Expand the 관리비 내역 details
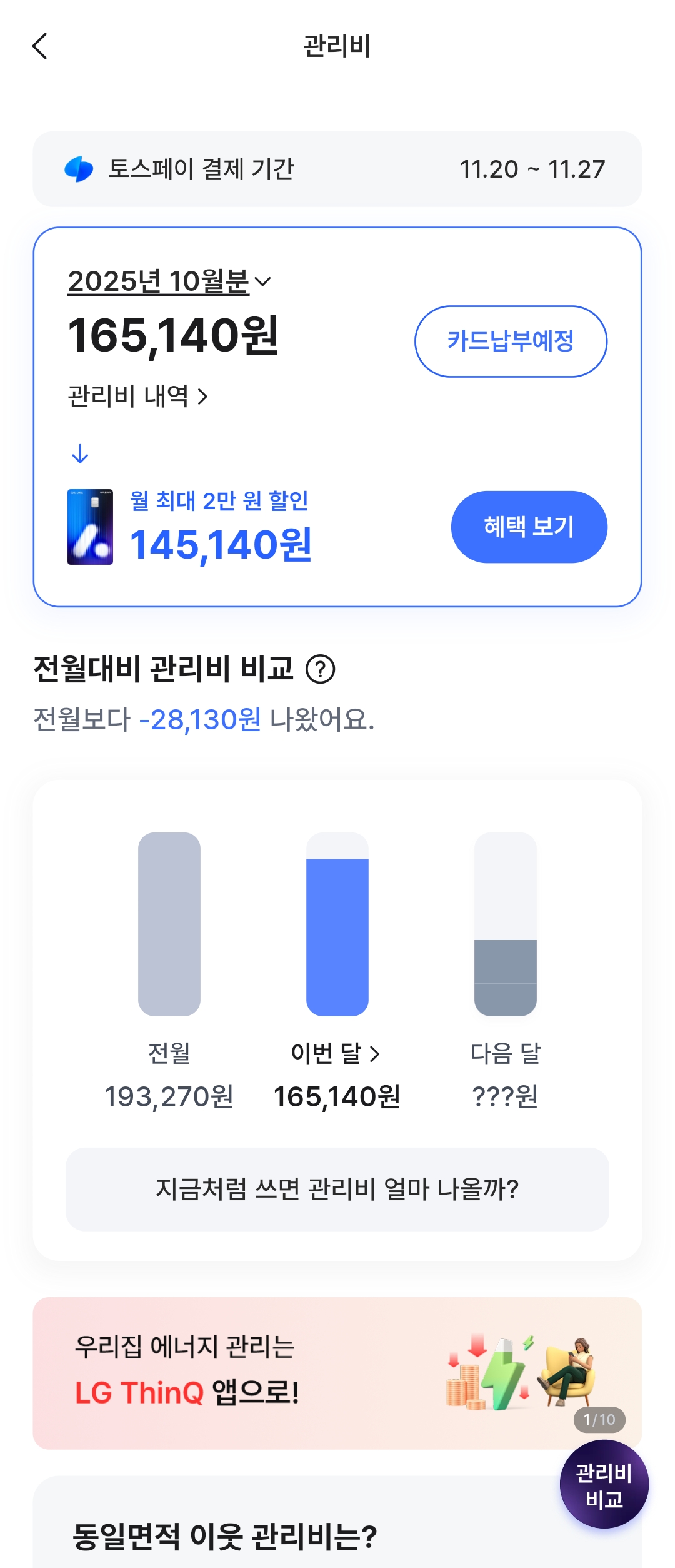The height and width of the screenshot is (1568, 675). point(137,396)
